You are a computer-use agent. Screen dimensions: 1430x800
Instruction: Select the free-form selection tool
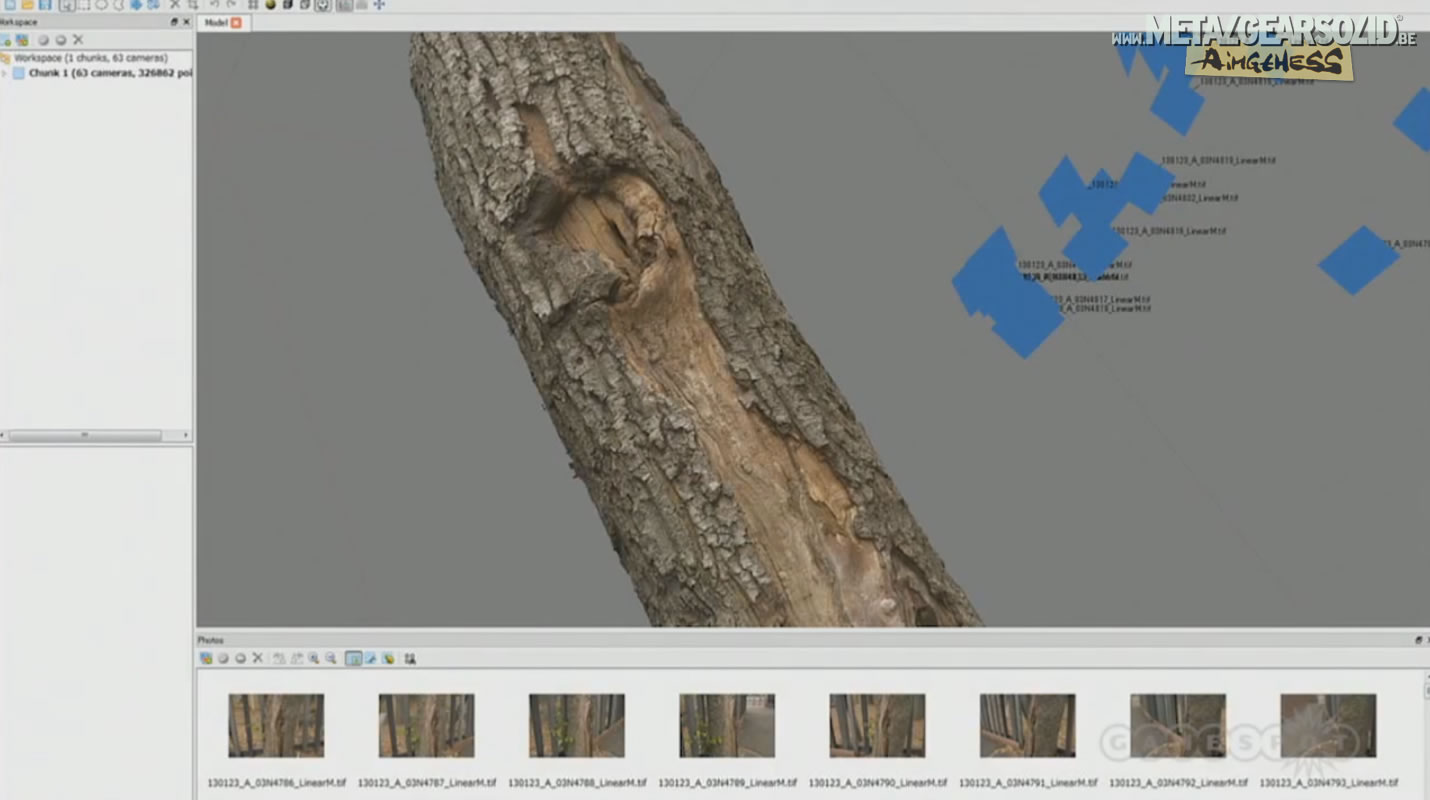(118, 5)
